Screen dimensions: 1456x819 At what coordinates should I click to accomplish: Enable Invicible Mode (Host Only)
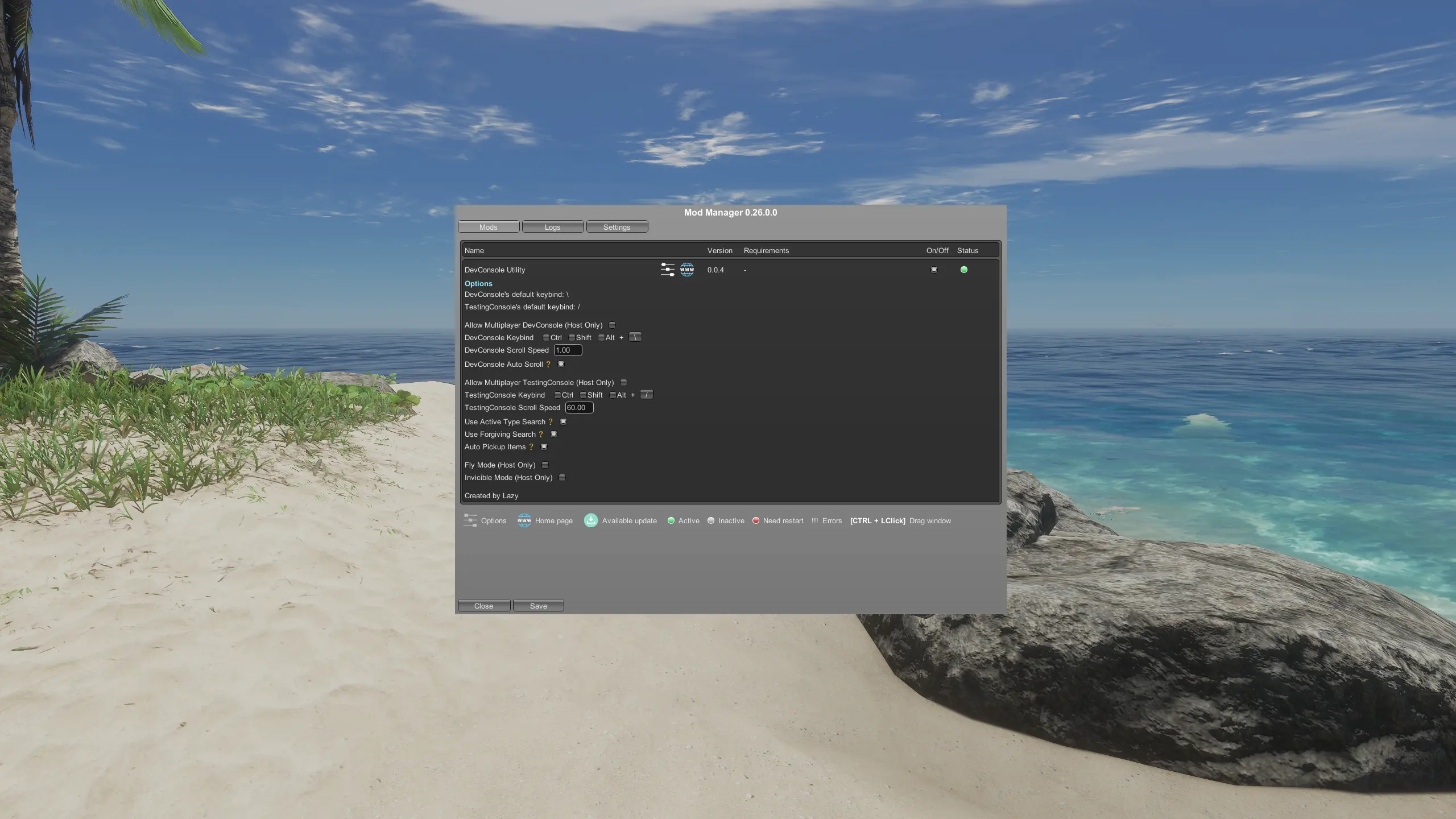(562, 478)
